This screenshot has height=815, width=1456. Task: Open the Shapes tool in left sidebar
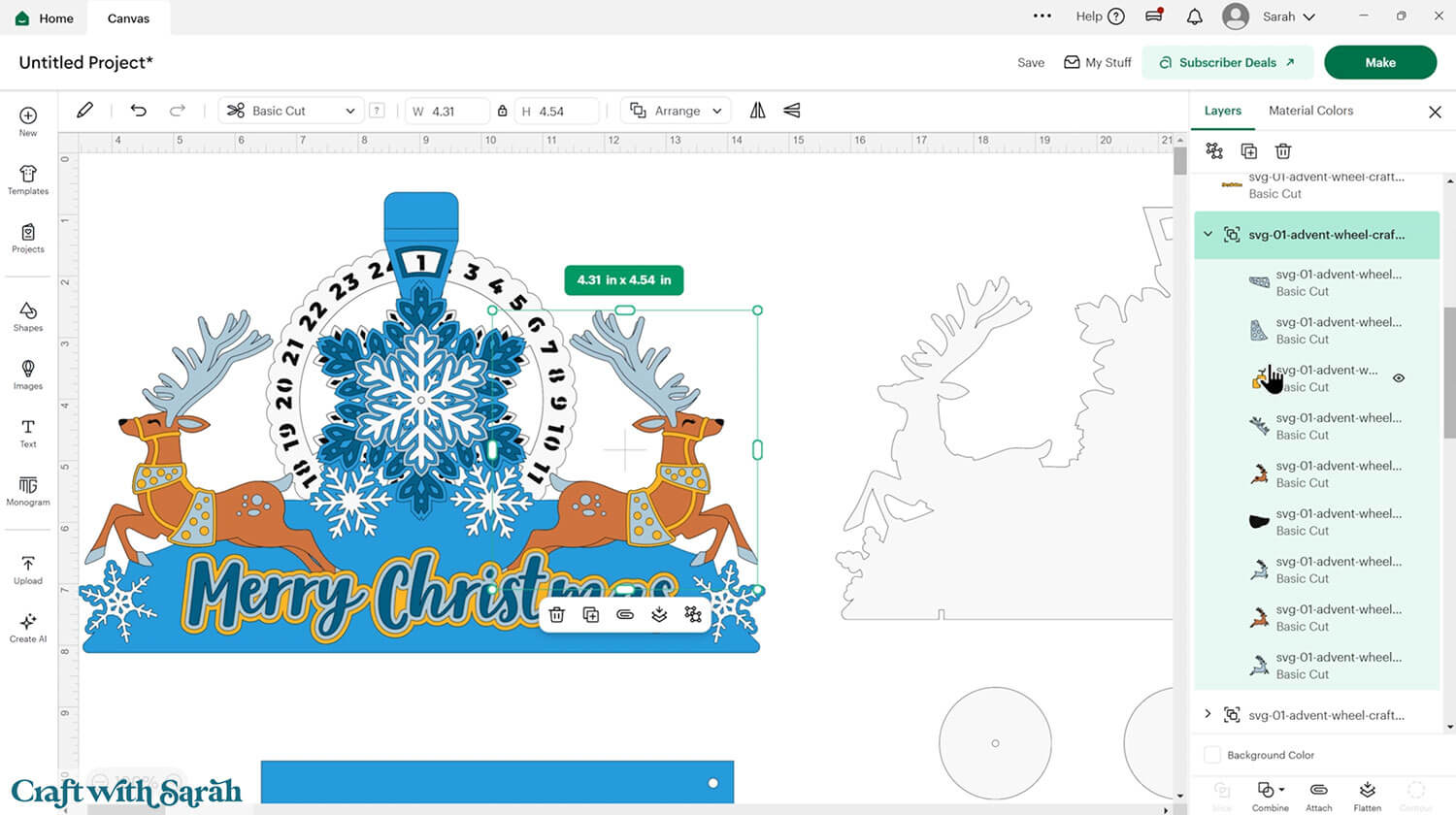tap(28, 315)
